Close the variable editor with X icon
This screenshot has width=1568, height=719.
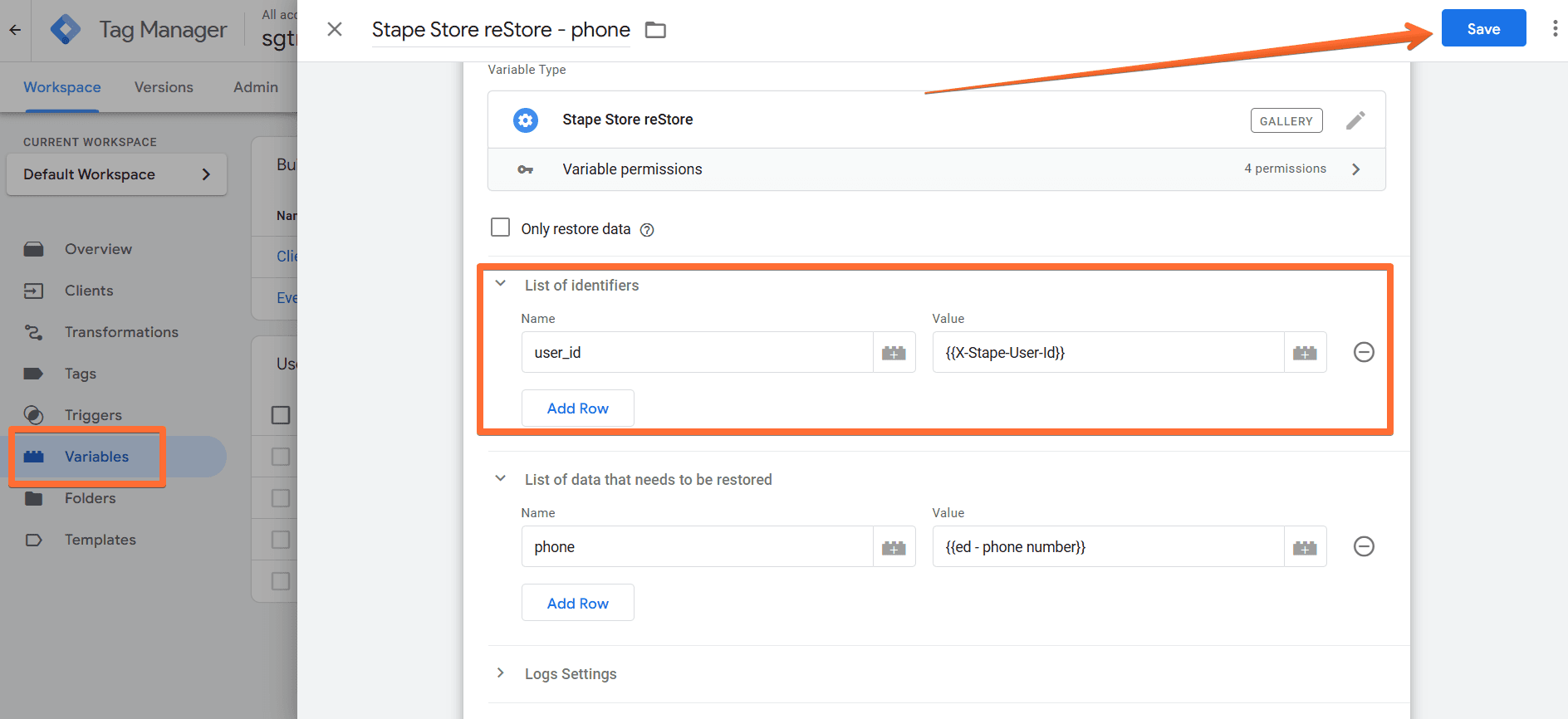(x=335, y=29)
